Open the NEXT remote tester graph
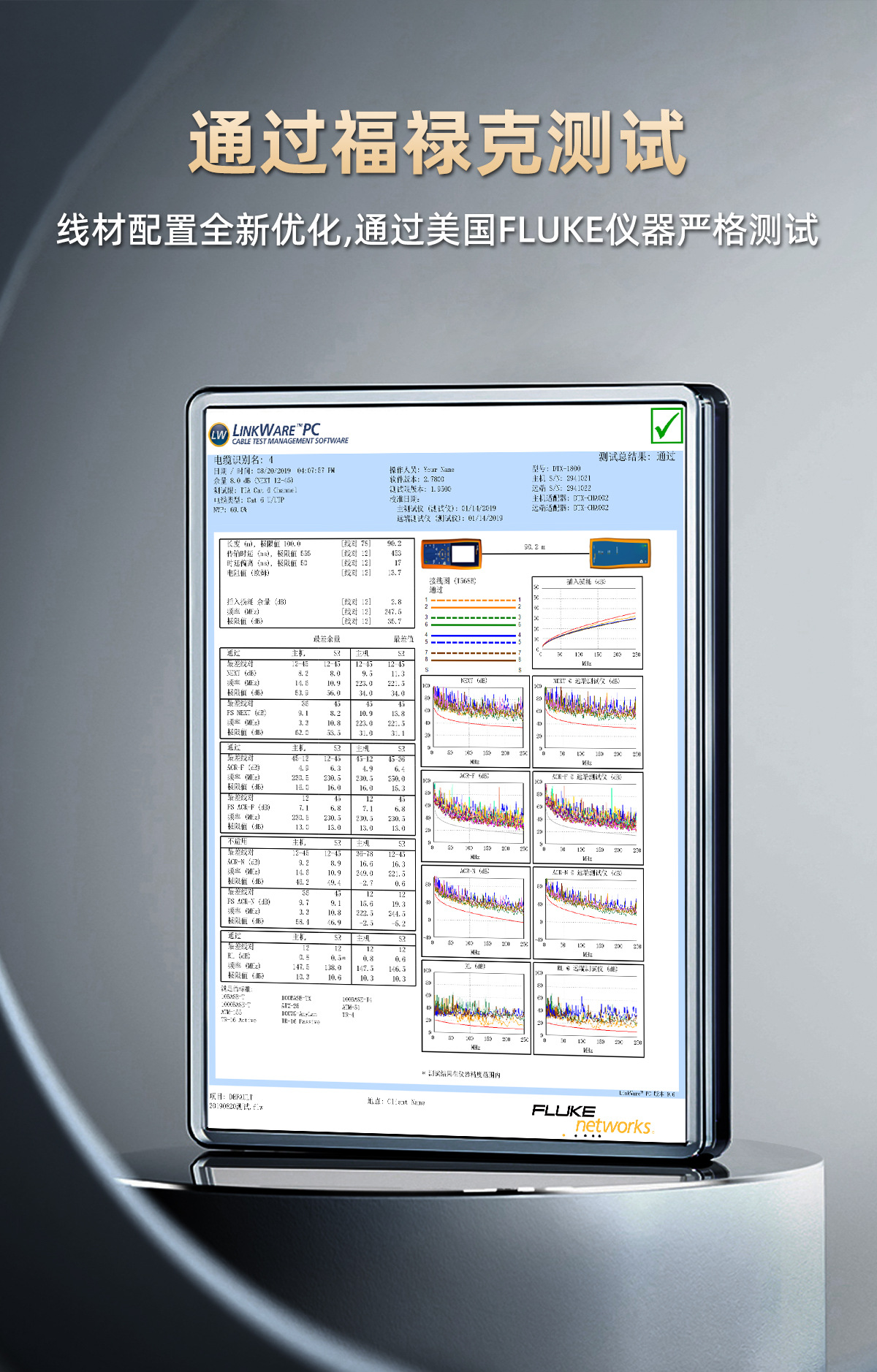 (x=588, y=720)
